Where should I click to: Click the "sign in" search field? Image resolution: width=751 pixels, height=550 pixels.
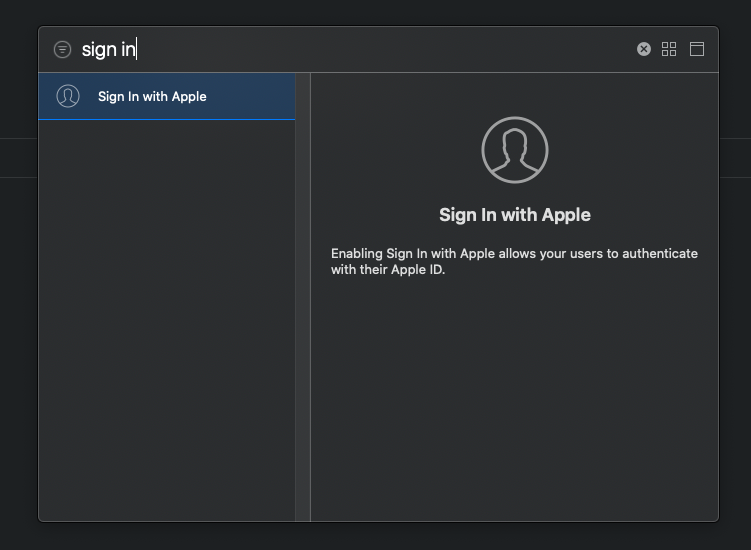354,49
